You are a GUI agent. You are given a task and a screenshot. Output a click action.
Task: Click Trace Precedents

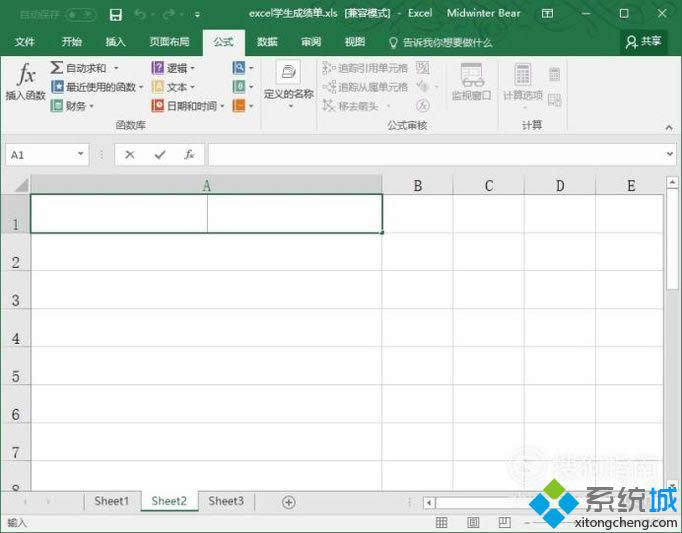click(365, 68)
